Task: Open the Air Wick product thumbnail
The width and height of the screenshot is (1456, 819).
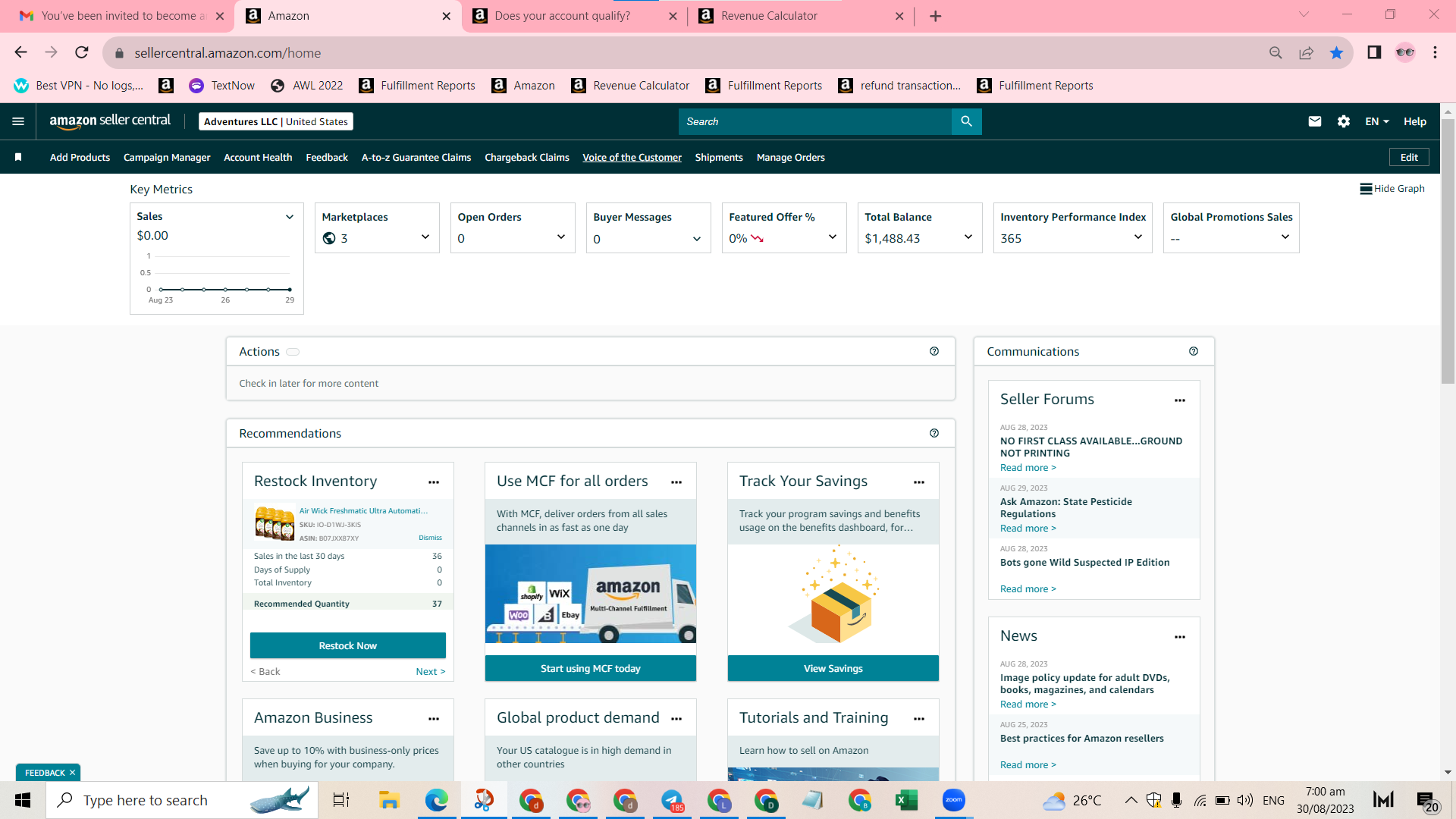Action: click(275, 523)
